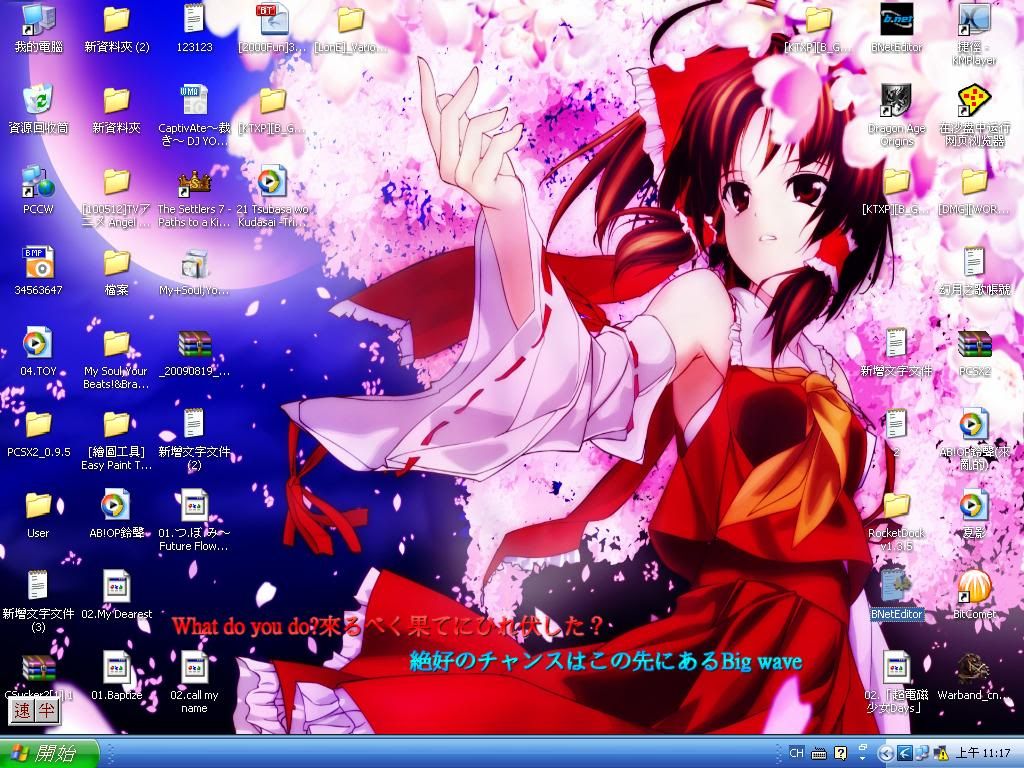This screenshot has width=1024, height=768.
Task: Launch the PCCW network shortcut
Action: pos(38,183)
